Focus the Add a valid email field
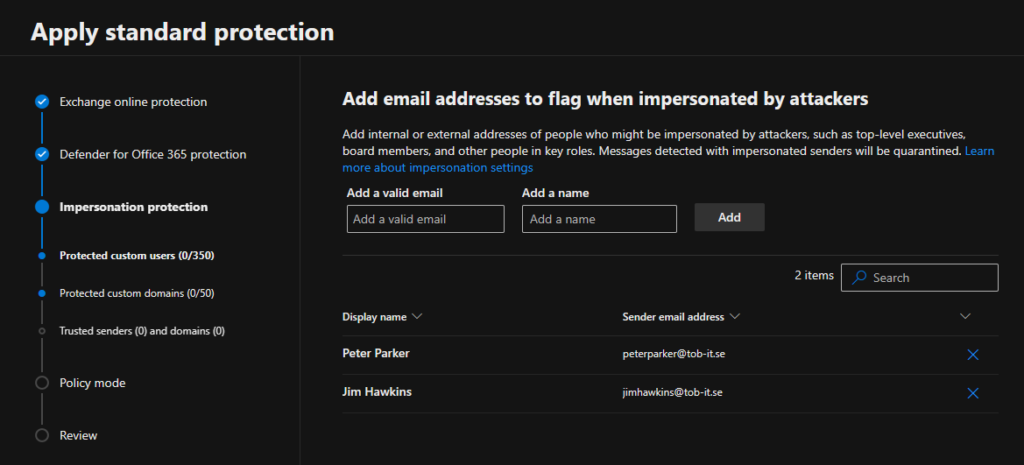Image resolution: width=1024 pixels, height=465 pixels. (x=425, y=219)
